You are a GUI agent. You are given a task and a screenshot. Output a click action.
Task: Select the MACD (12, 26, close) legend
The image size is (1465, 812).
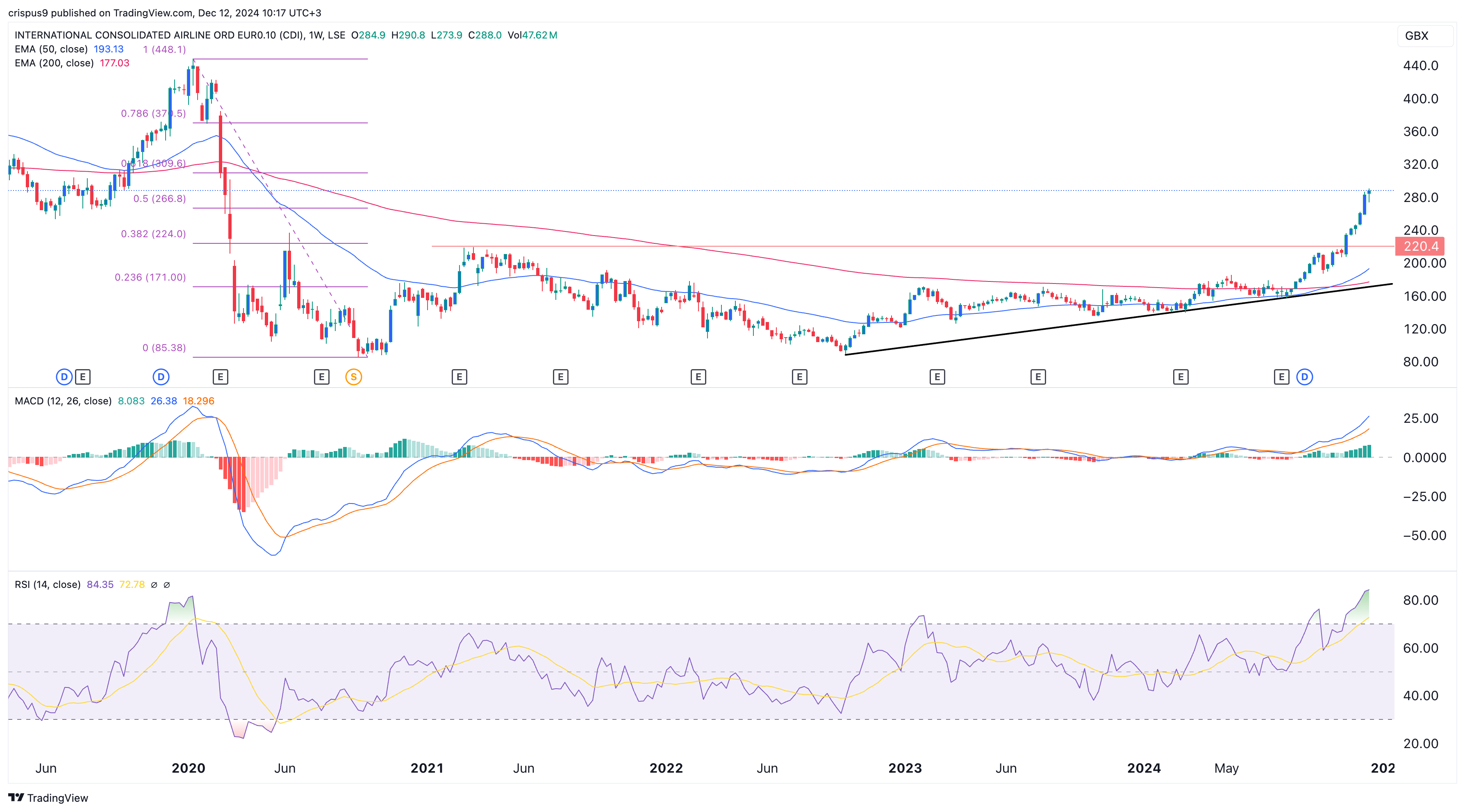pos(63,401)
